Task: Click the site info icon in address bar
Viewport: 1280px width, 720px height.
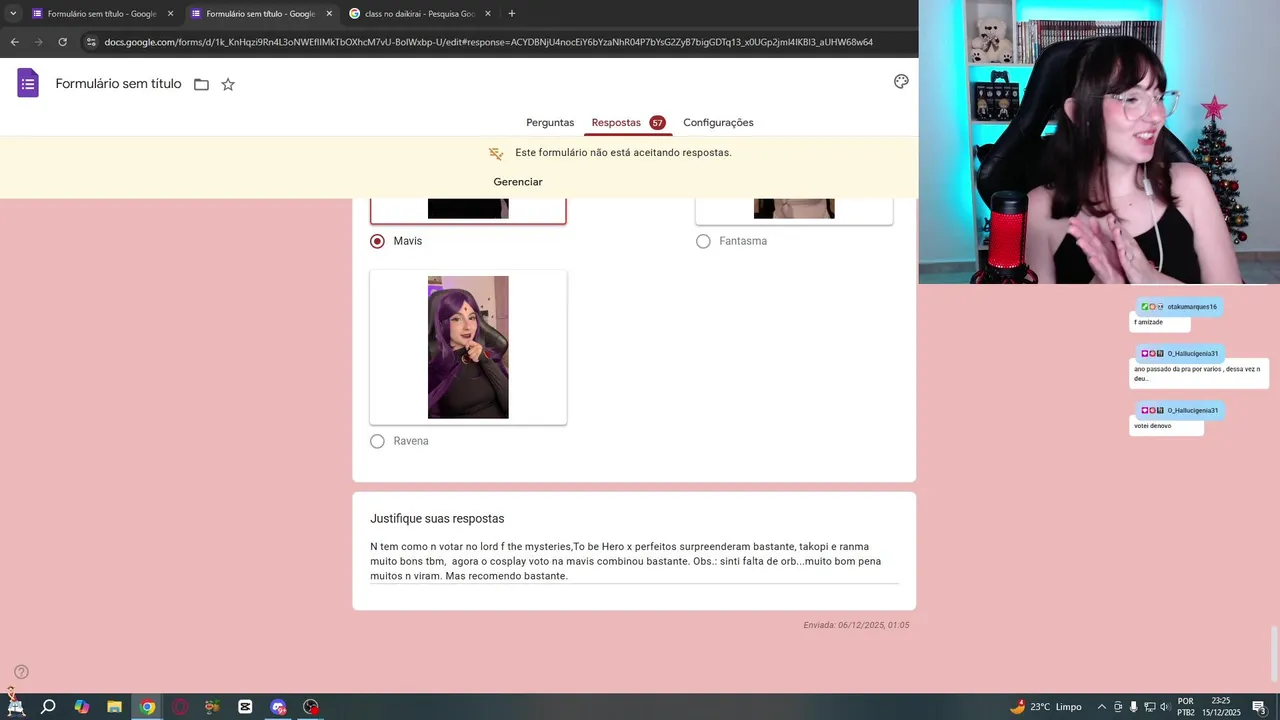Action: (x=91, y=42)
